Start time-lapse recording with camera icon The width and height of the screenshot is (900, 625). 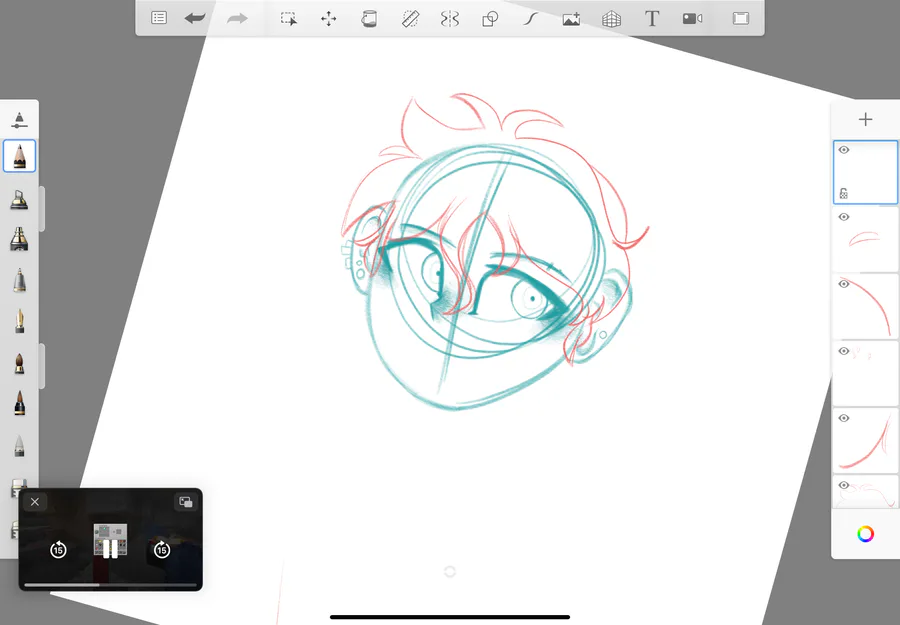692,19
